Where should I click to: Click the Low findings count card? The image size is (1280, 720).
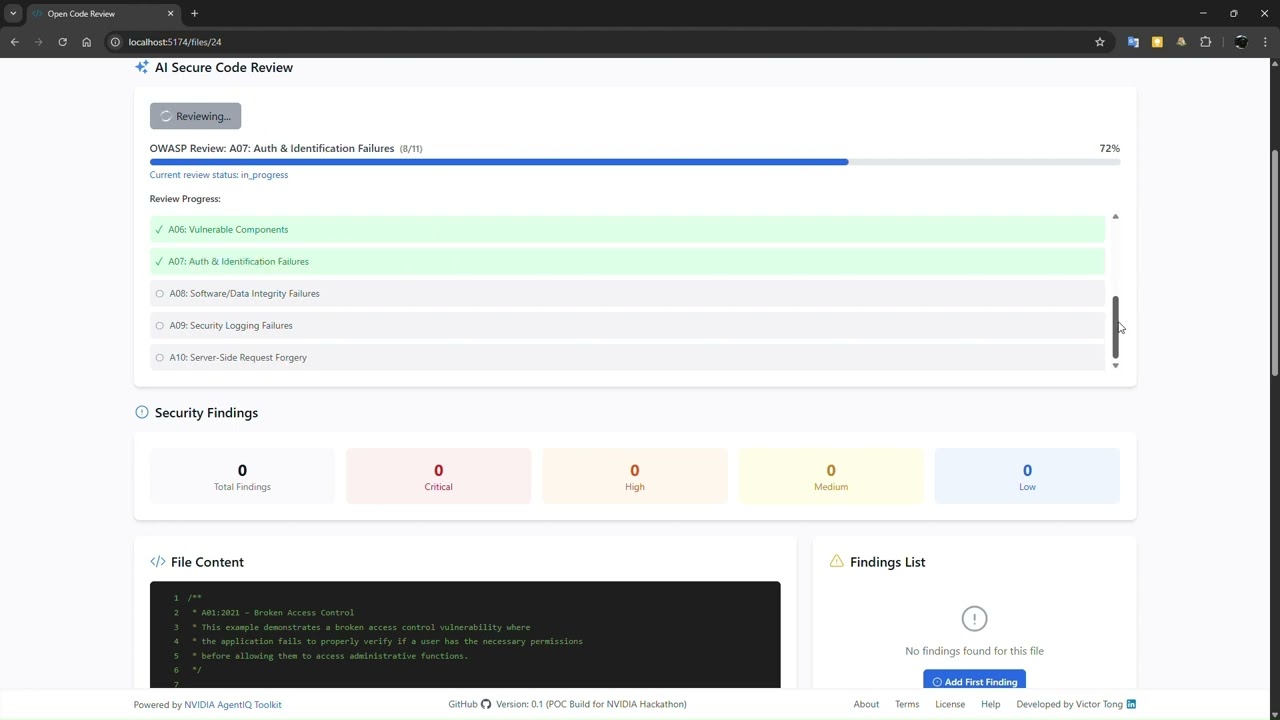pyautogui.click(x=1027, y=476)
